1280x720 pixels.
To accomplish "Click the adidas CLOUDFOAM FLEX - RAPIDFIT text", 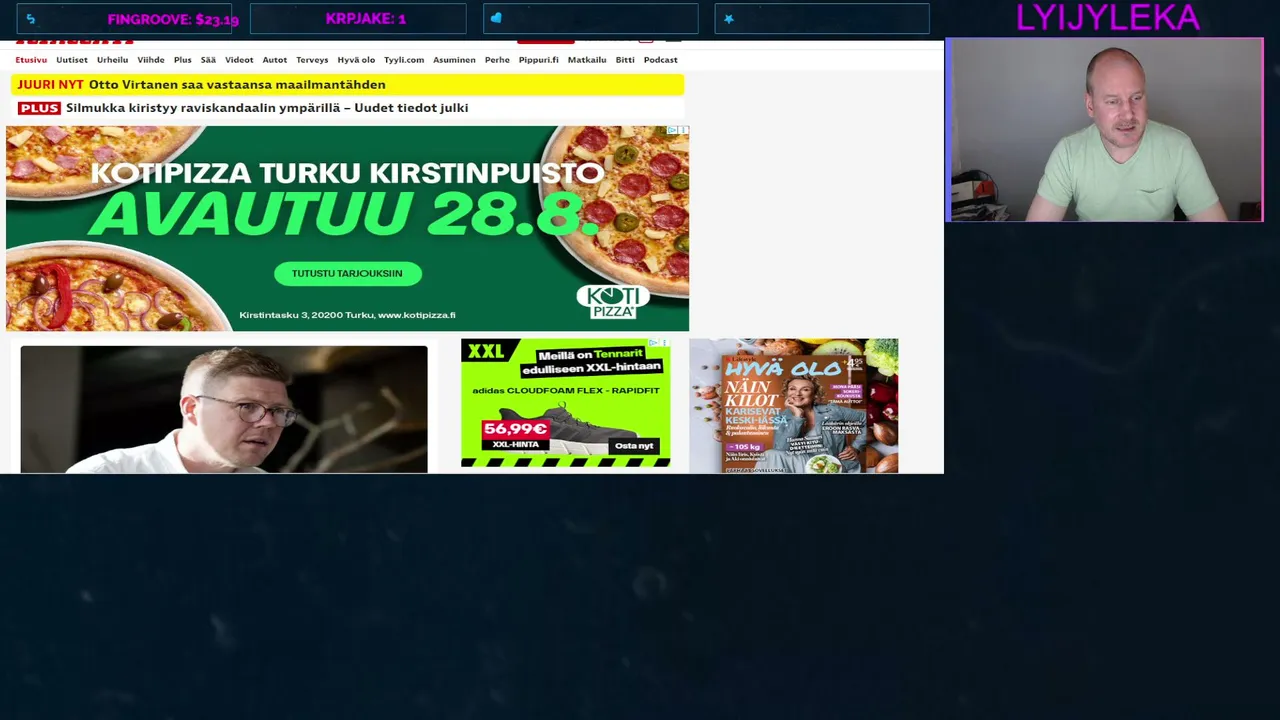I will click(x=566, y=391).
